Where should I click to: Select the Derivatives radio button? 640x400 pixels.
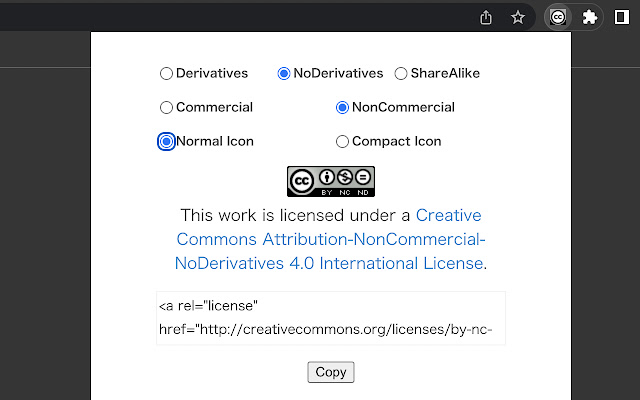[x=166, y=73]
